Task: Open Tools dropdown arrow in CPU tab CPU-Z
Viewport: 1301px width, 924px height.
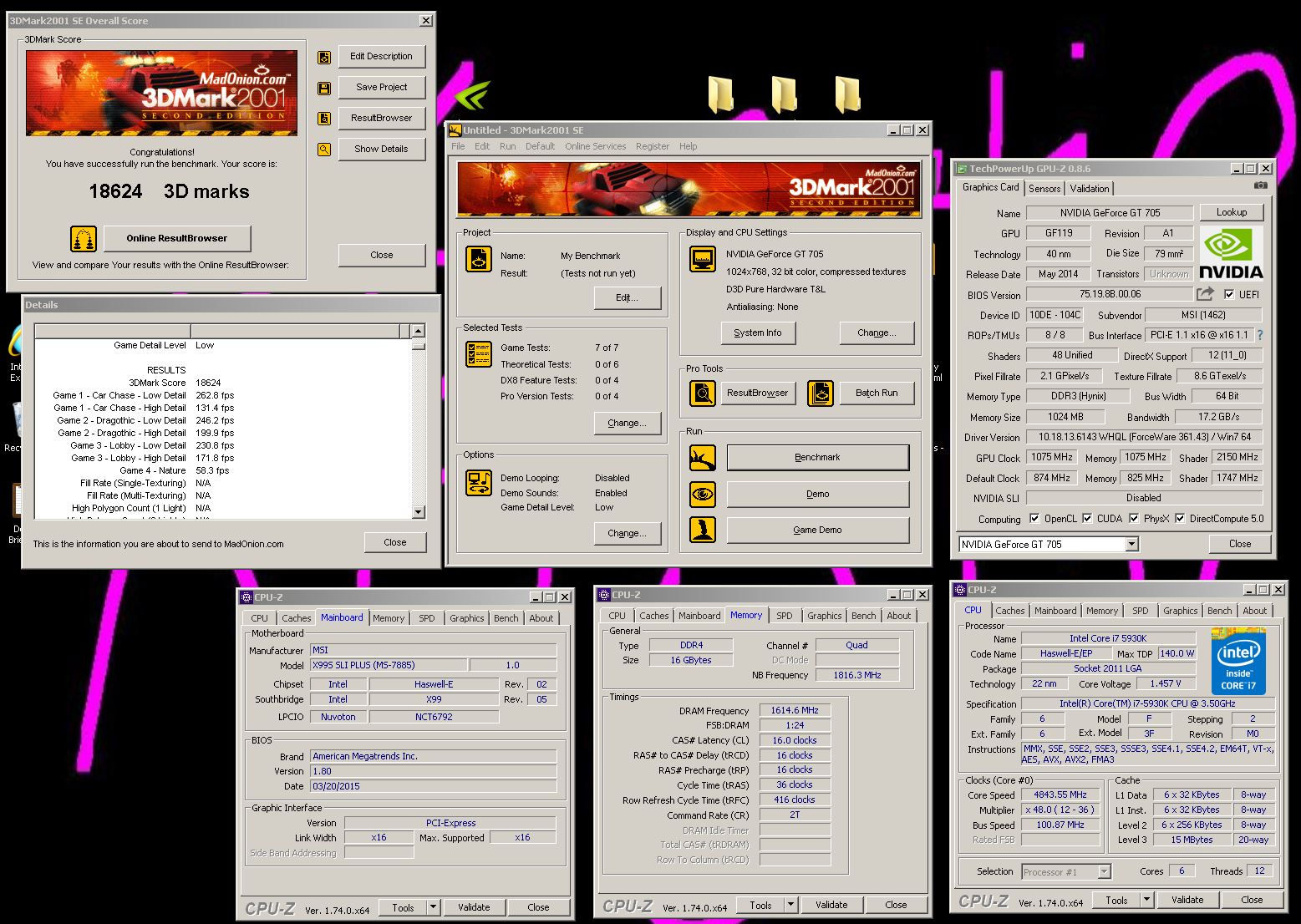Action: [x=1146, y=900]
